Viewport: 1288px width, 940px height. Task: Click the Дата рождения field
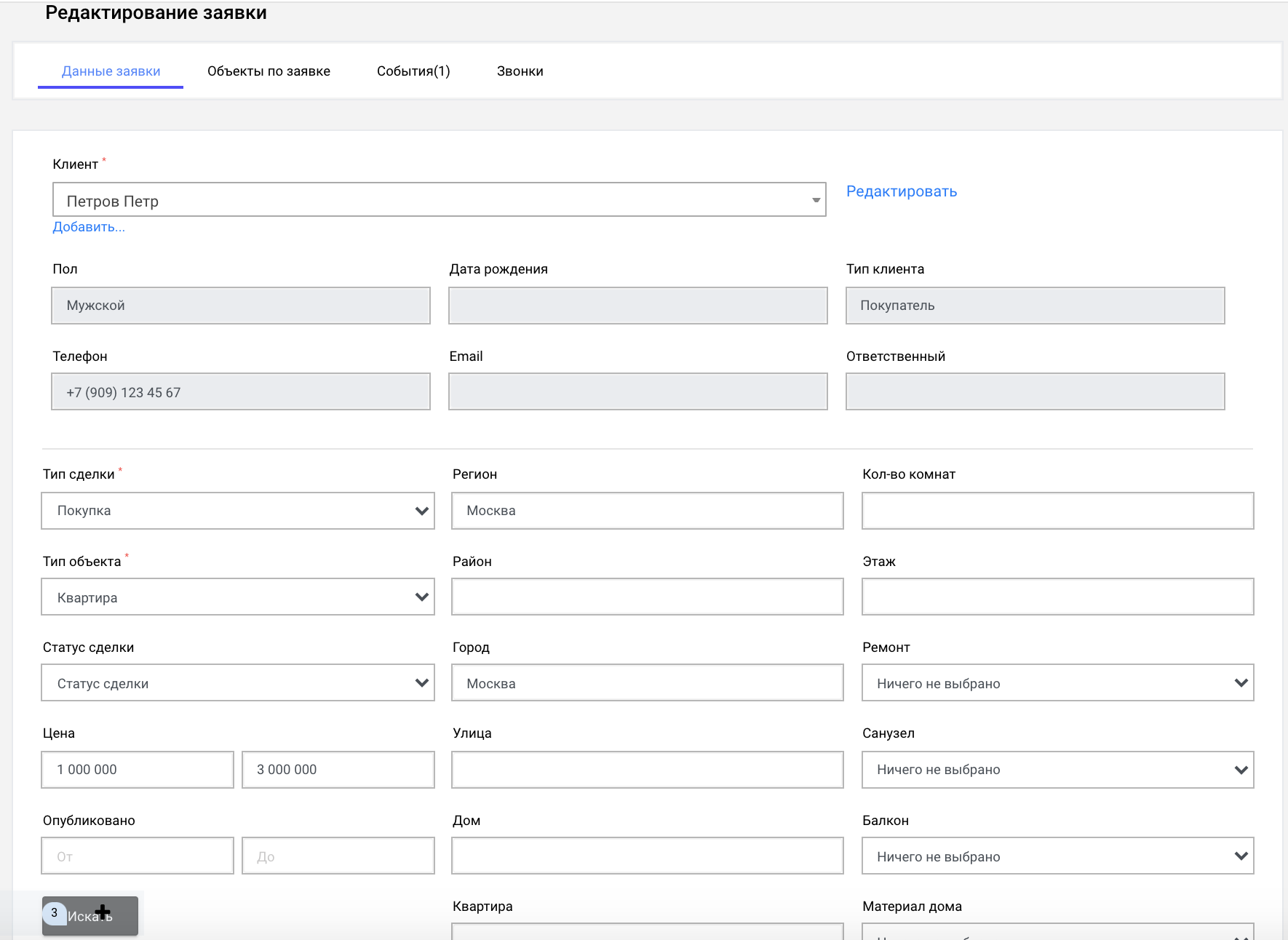[x=638, y=306]
